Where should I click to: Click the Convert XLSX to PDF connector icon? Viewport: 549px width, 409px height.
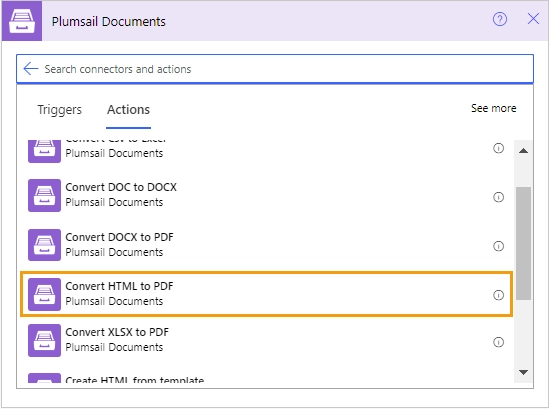coord(44,340)
